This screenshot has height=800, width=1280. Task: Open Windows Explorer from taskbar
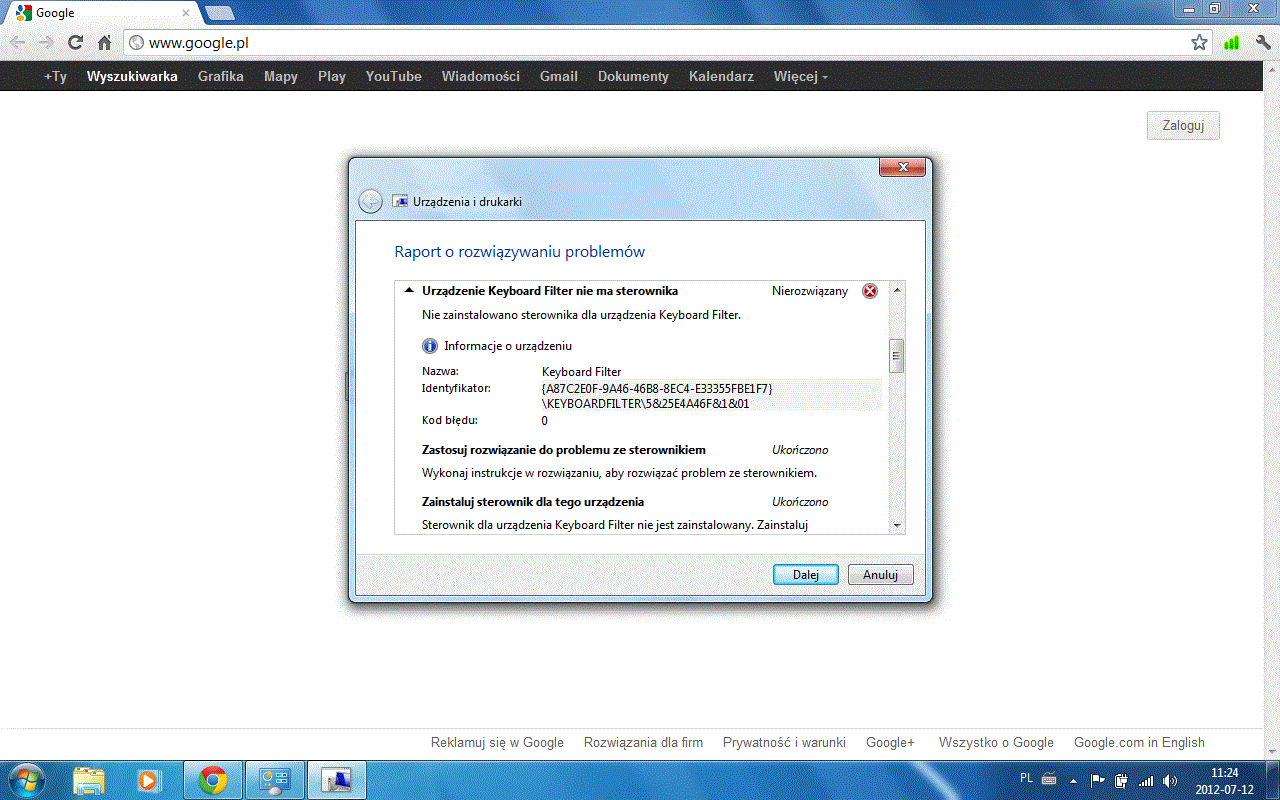[x=89, y=780]
